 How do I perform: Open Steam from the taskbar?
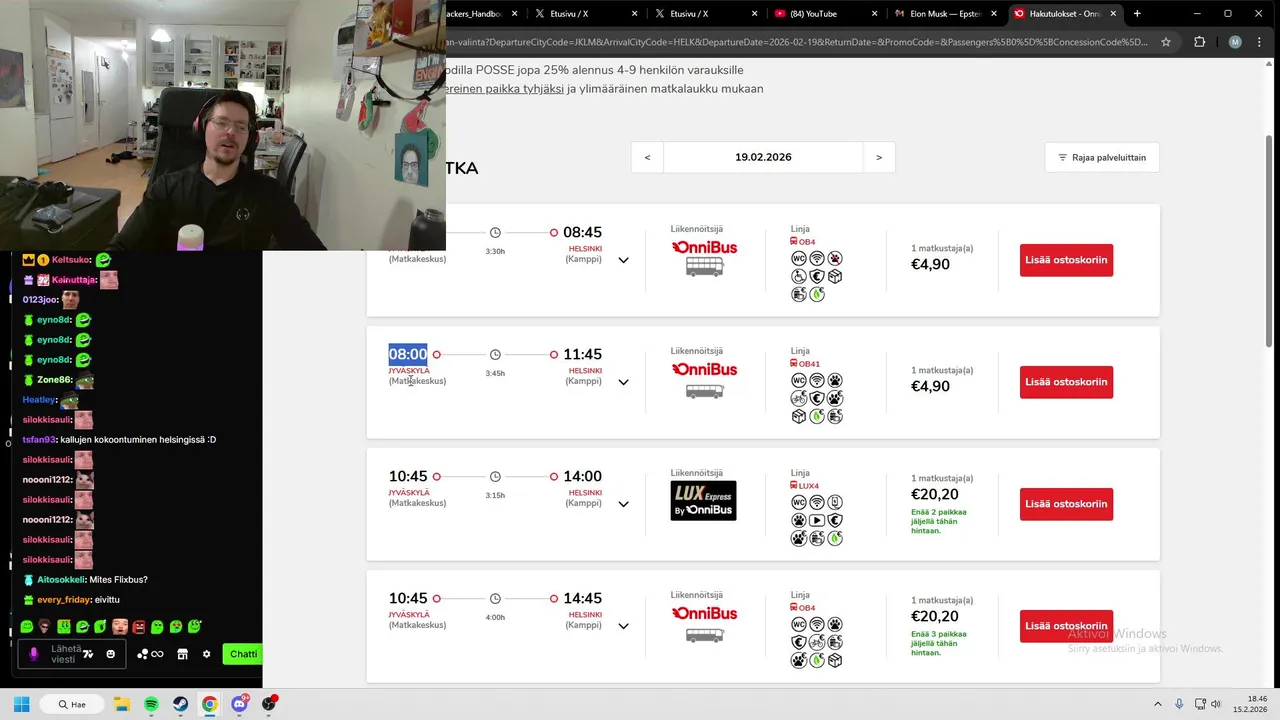click(181, 704)
